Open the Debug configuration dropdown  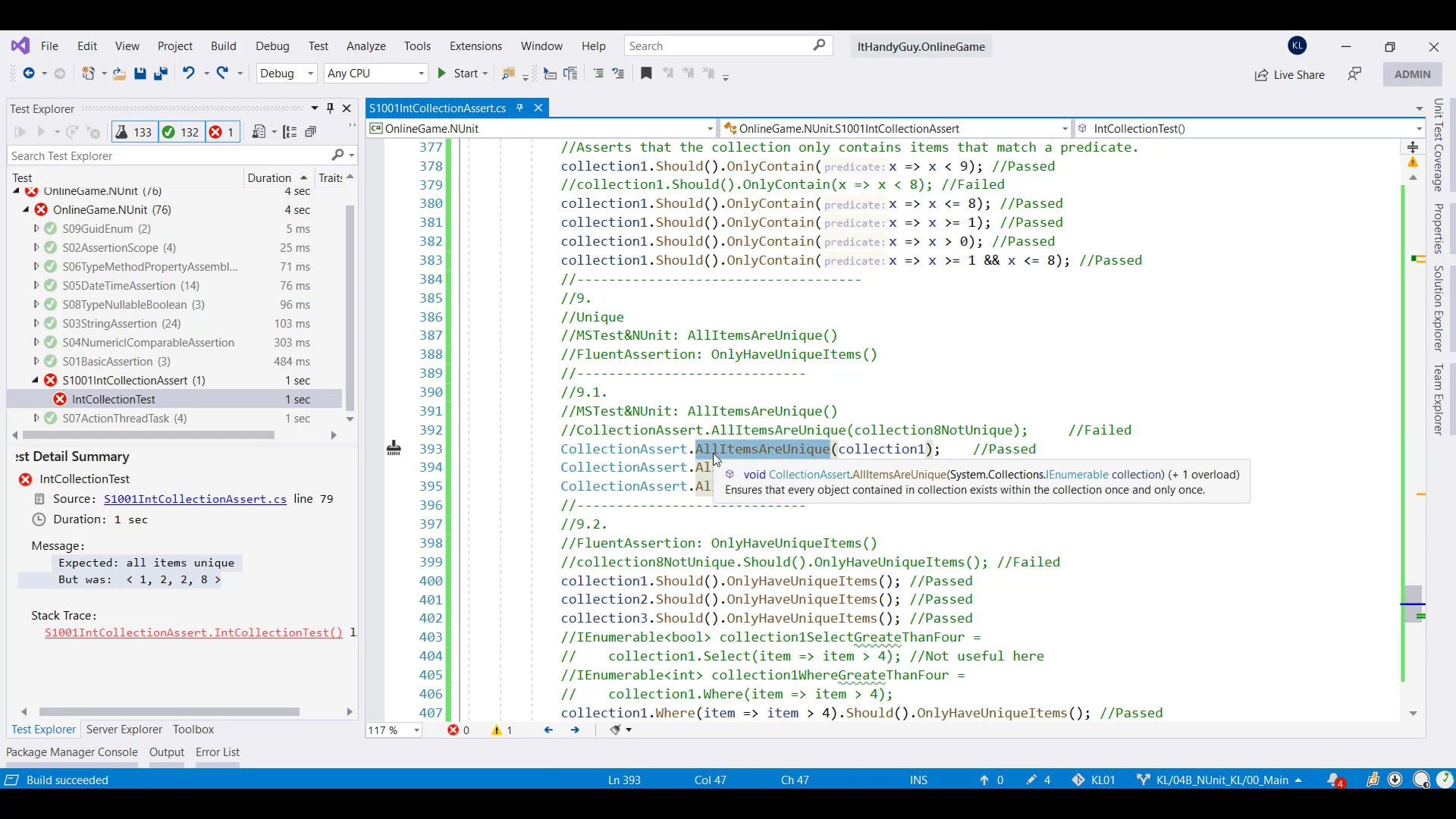click(x=287, y=74)
